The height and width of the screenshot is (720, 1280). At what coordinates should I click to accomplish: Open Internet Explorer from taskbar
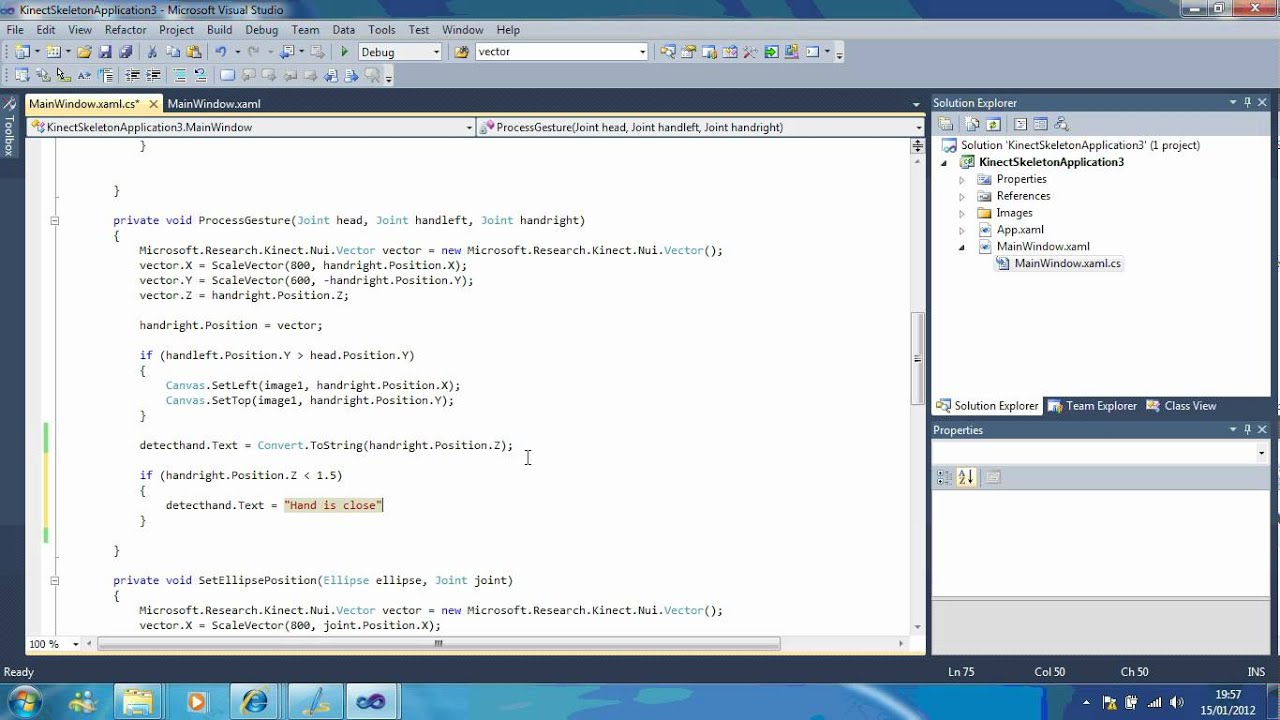[254, 701]
